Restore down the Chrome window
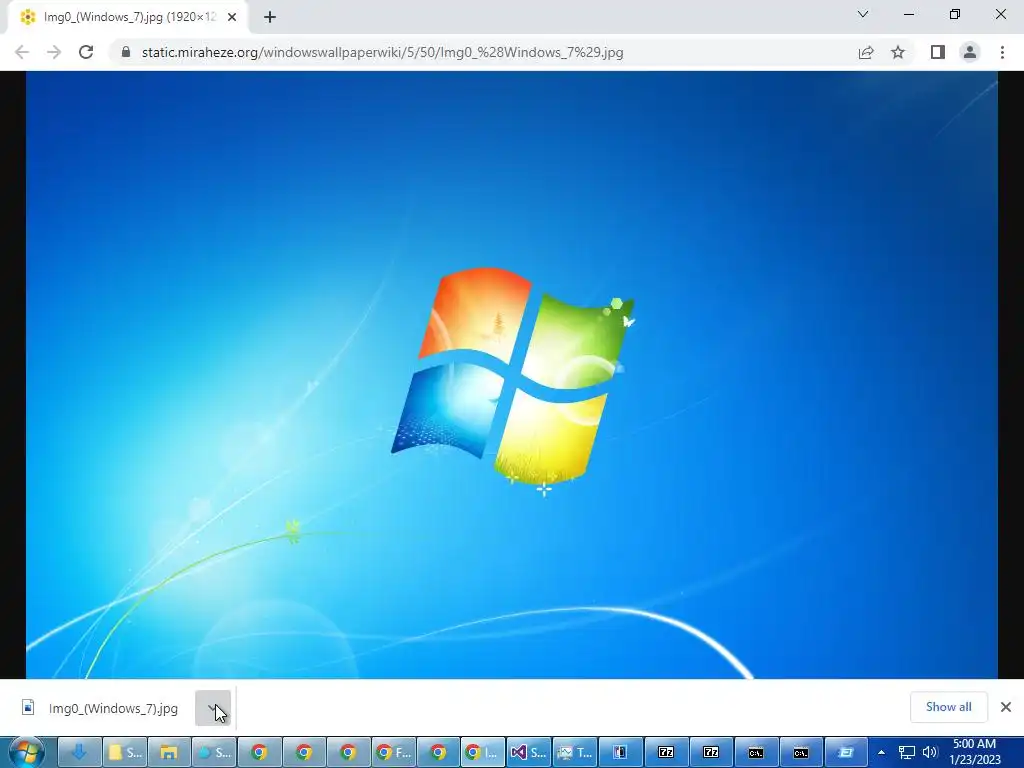Image resolution: width=1024 pixels, height=768 pixels. [x=955, y=14]
